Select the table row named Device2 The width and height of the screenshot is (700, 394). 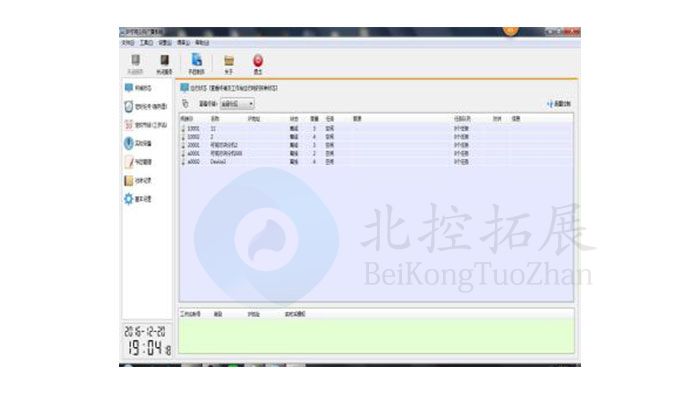click(376, 162)
